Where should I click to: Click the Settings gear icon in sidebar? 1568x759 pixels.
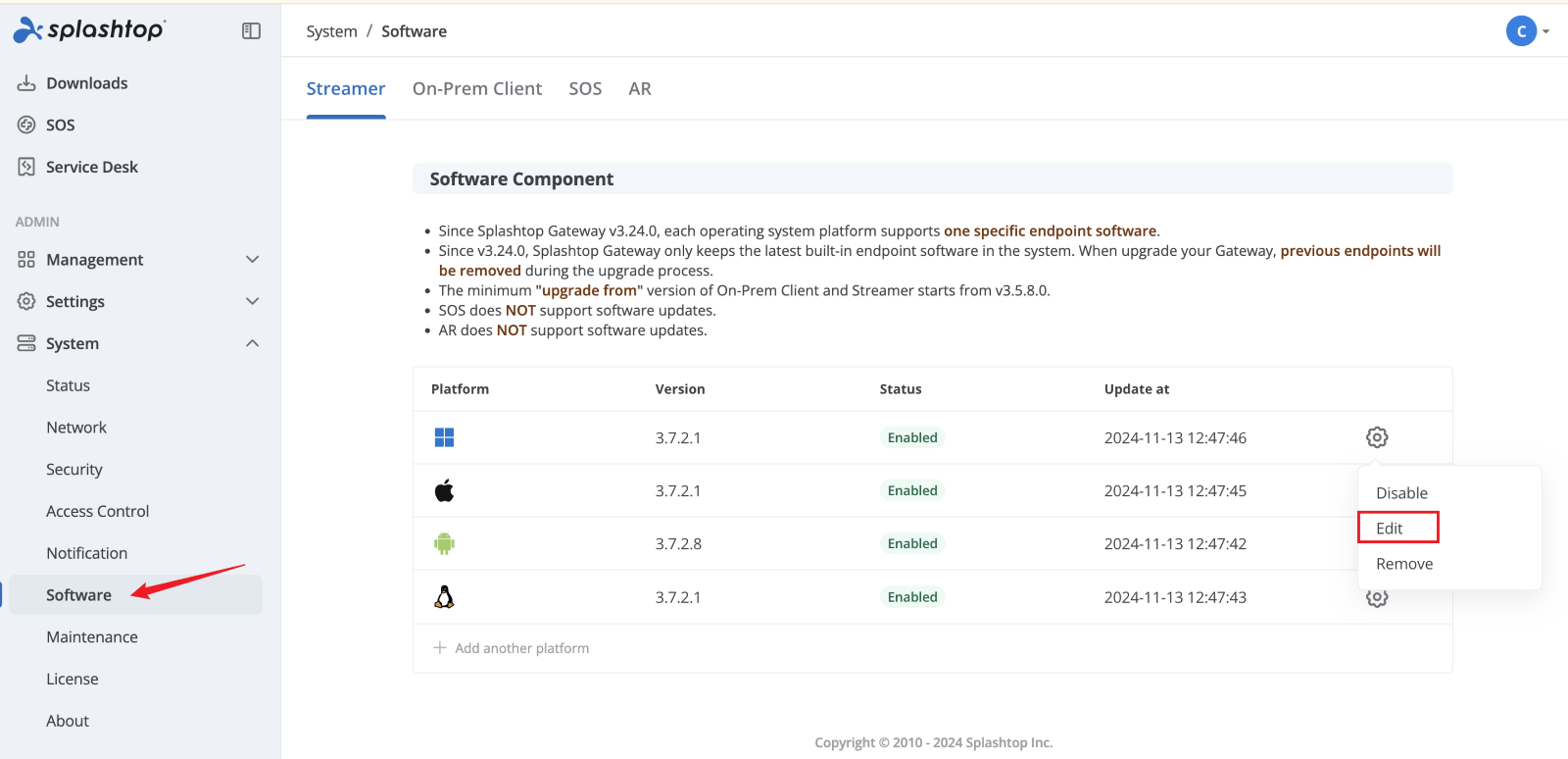[26, 301]
